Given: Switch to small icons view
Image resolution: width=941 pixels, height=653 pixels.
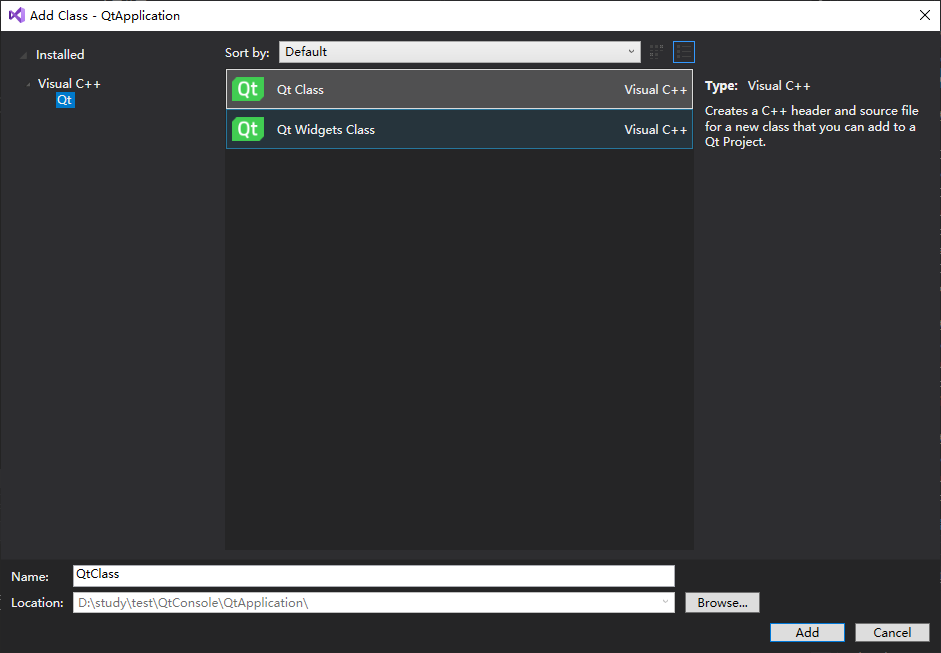Looking at the screenshot, I should (657, 52).
